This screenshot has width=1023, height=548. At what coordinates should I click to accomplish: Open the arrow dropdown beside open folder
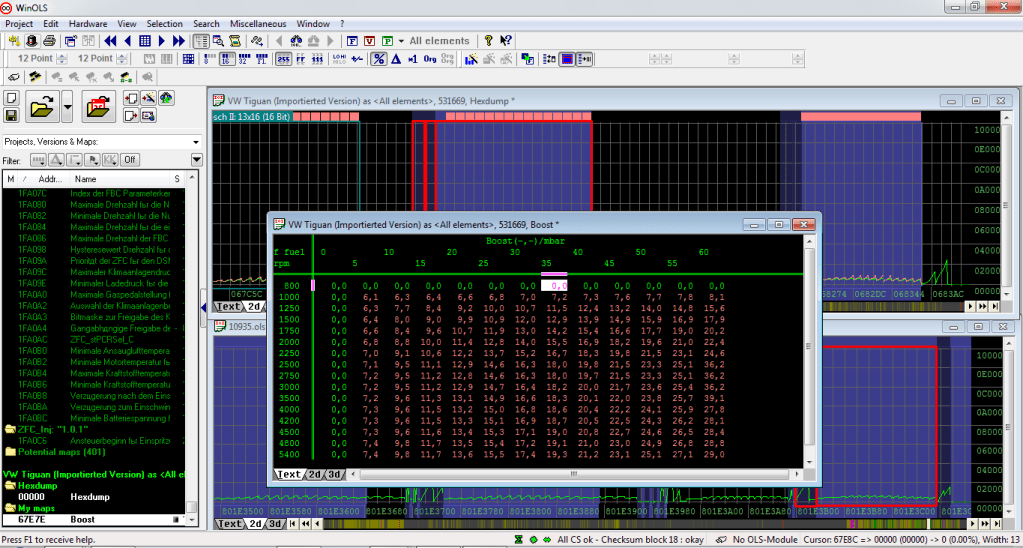pos(67,106)
